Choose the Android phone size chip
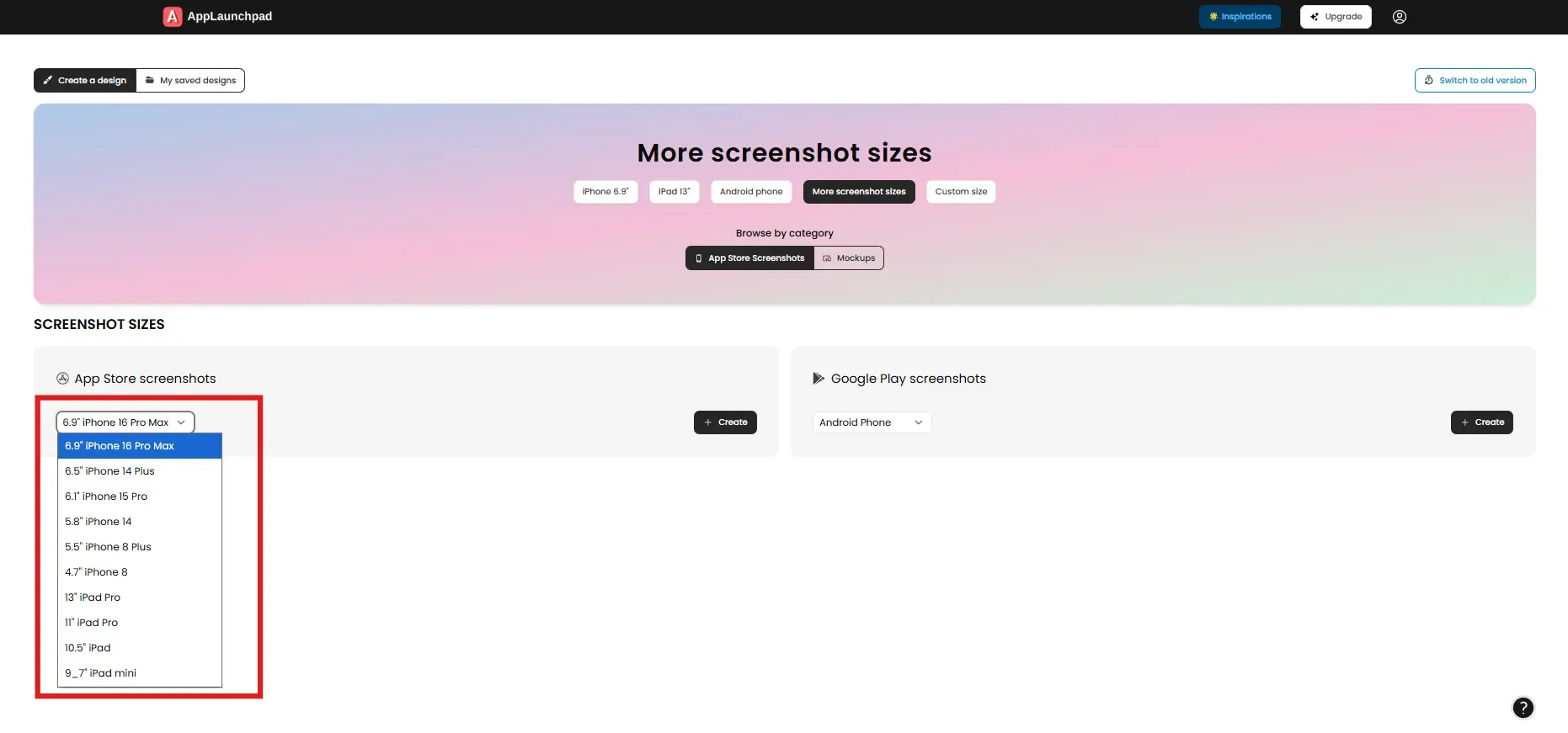 pyautogui.click(x=751, y=192)
